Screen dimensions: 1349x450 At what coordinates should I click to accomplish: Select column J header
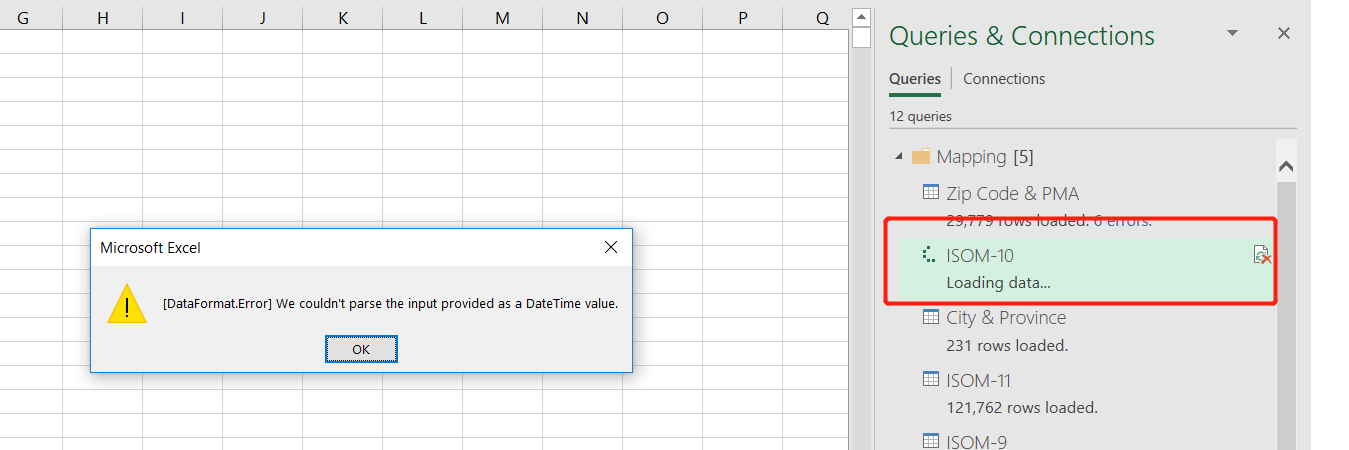[x=263, y=18]
